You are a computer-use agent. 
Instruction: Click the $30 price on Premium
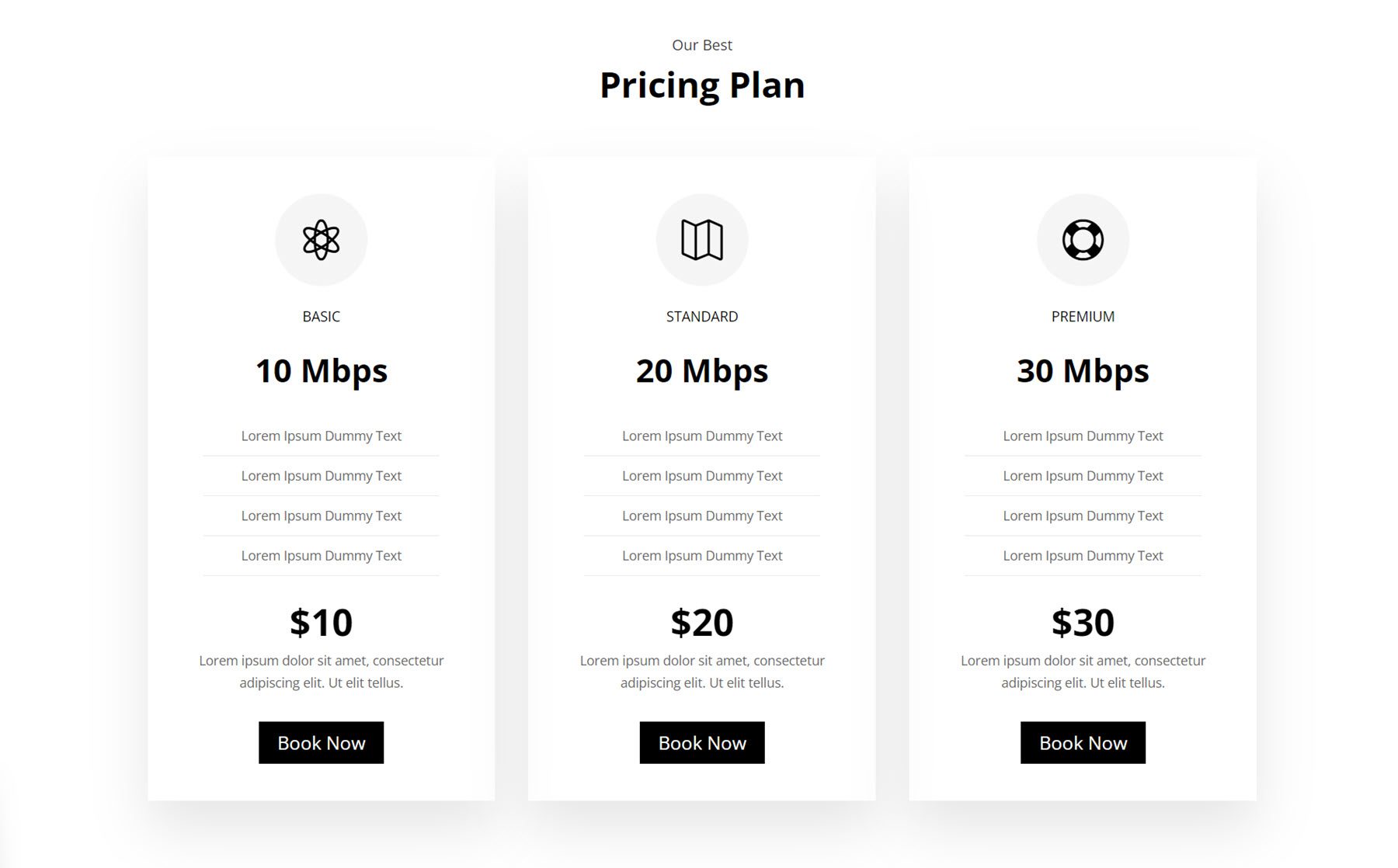(1083, 622)
